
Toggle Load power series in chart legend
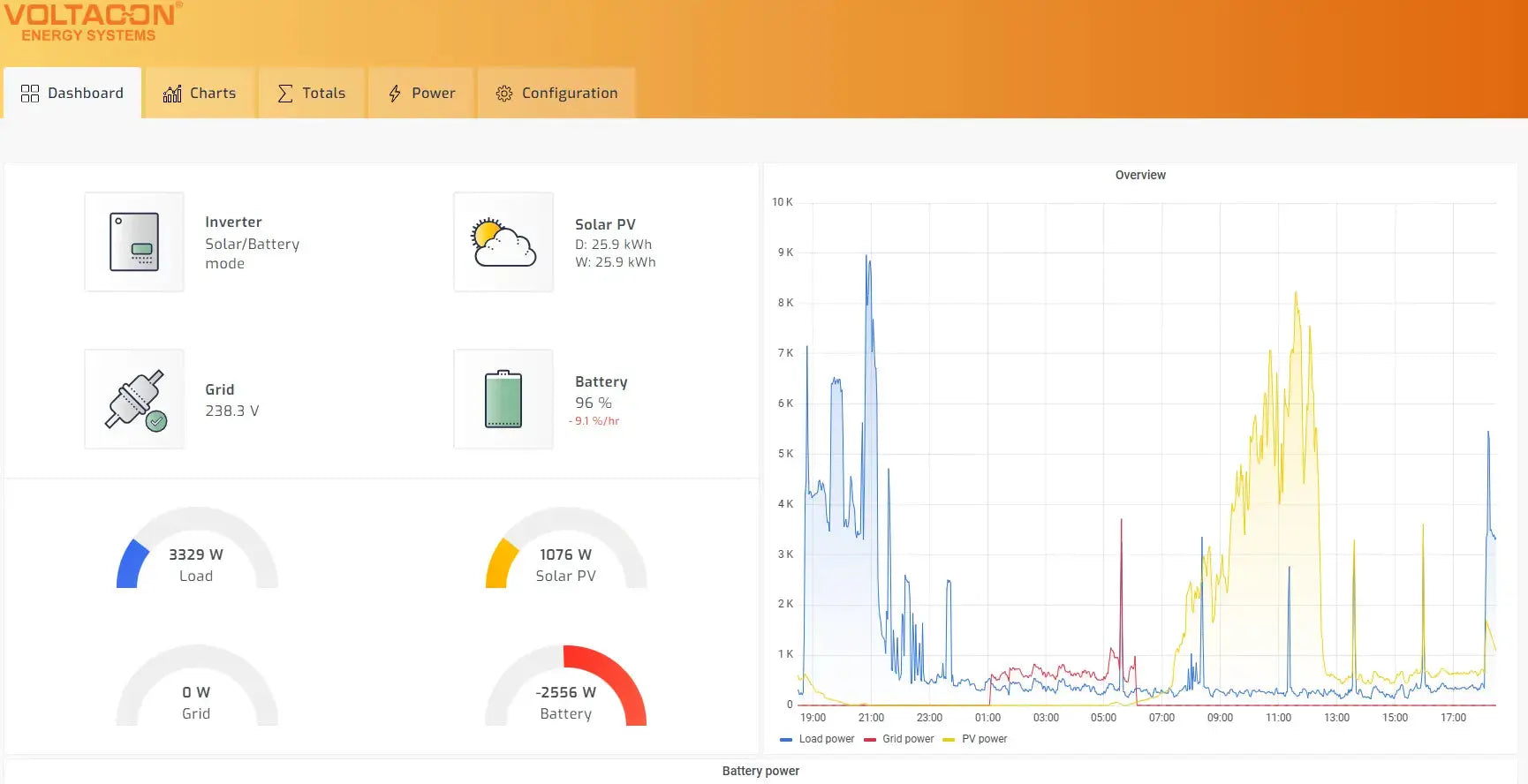(x=818, y=739)
